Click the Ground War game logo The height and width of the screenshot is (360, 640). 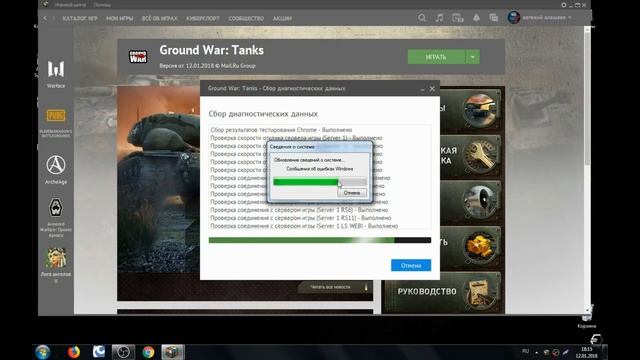tap(138, 56)
